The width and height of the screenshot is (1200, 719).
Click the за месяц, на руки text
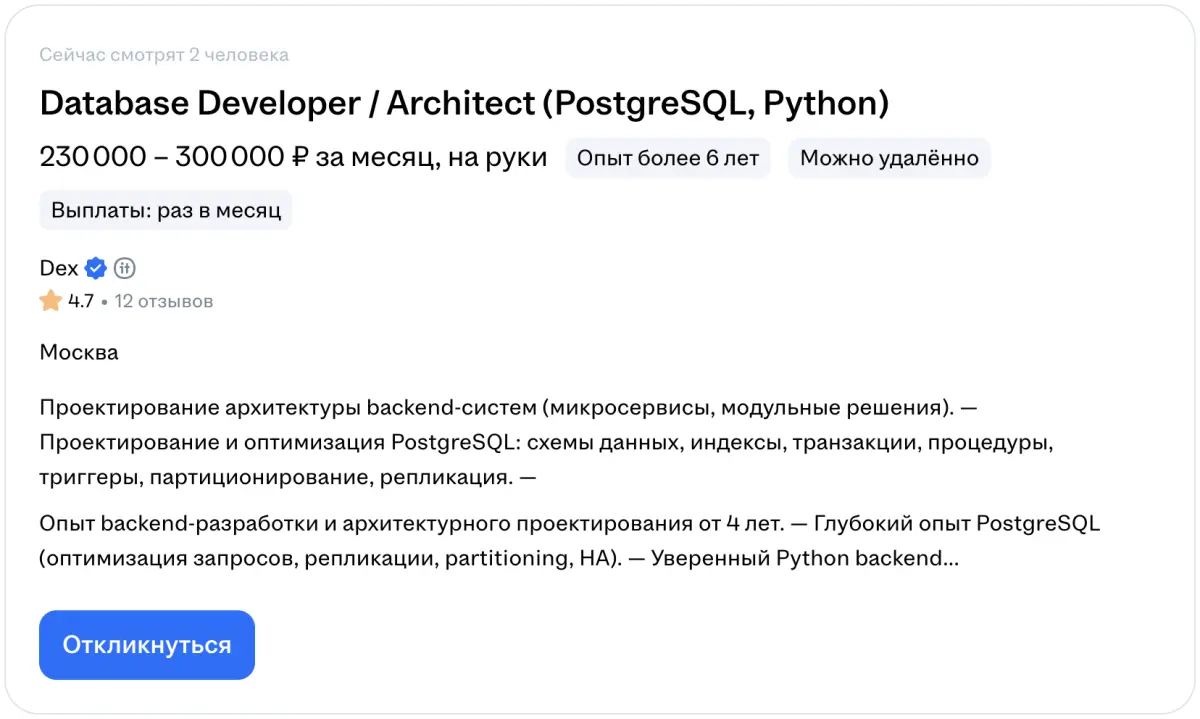(431, 157)
